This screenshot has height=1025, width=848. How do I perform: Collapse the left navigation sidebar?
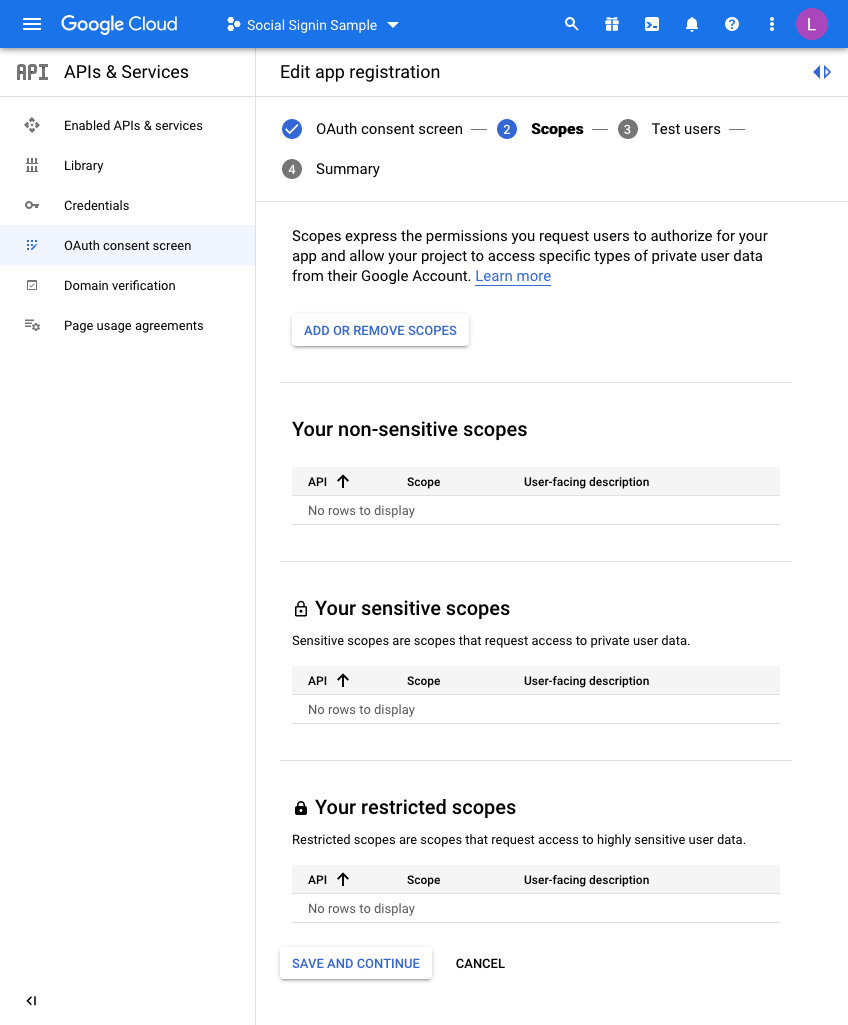click(x=31, y=1000)
